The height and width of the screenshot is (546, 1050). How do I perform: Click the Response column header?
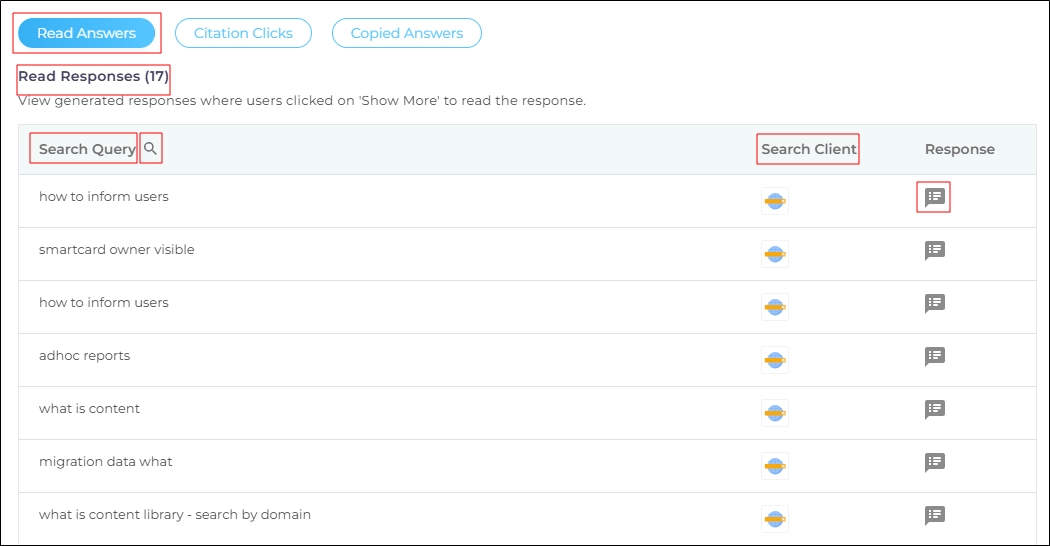[959, 149]
